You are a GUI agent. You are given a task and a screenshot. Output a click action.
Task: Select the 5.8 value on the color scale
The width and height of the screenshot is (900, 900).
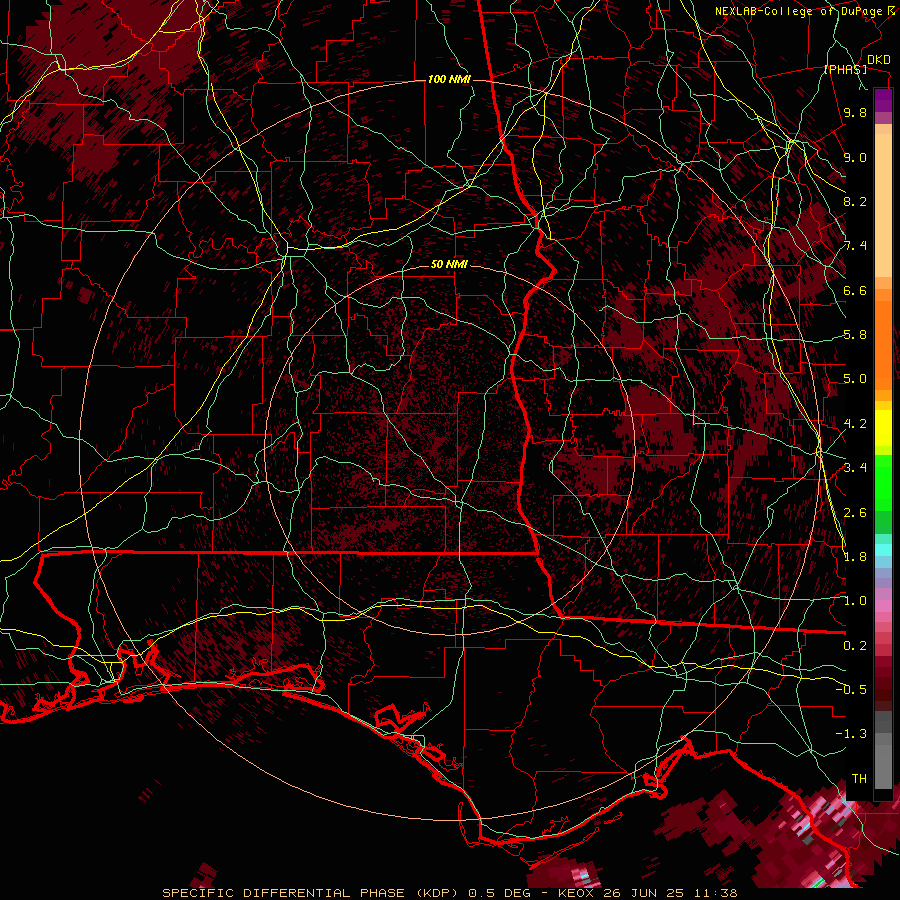pyautogui.click(x=855, y=335)
